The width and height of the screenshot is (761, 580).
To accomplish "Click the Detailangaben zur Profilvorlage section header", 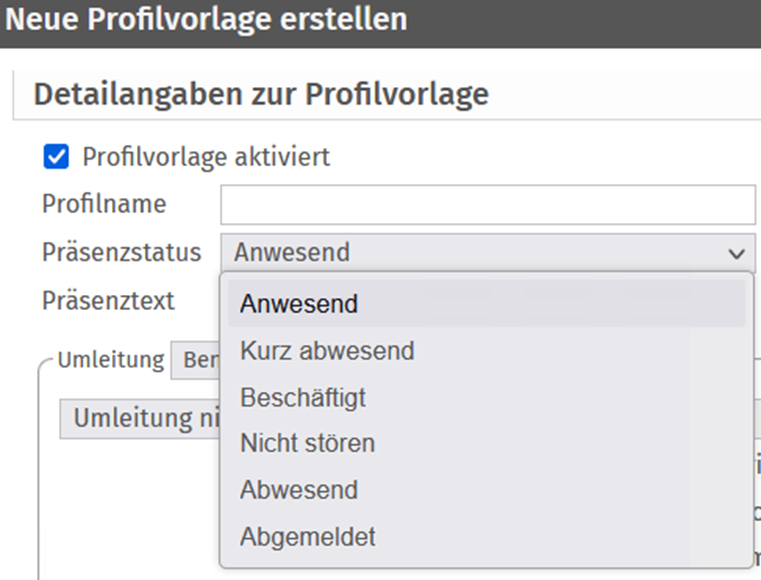I will coord(261,94).
